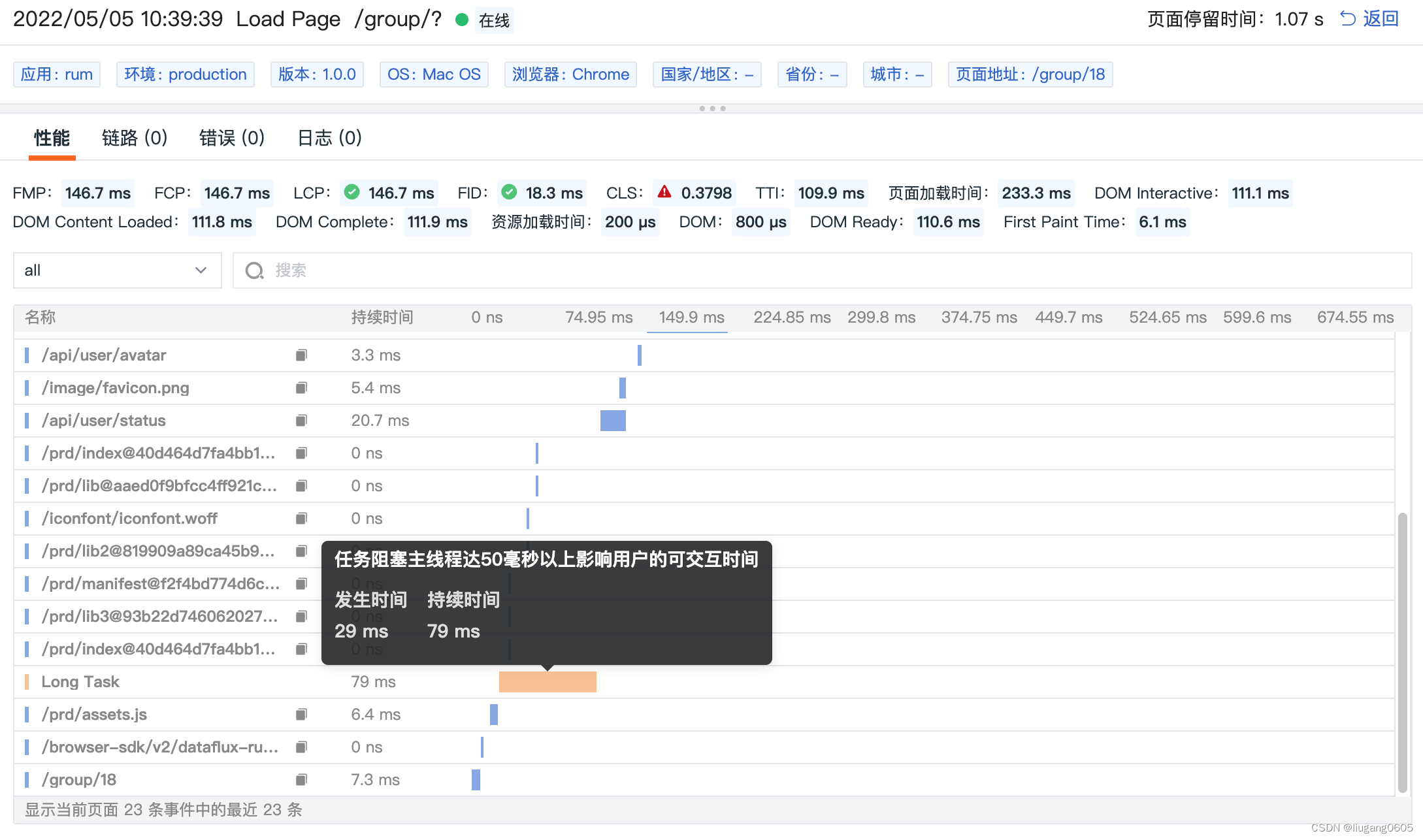The image size is (1423, 840).
Task: Click the TTI value 109.9 ms
Action: point(831,193)
